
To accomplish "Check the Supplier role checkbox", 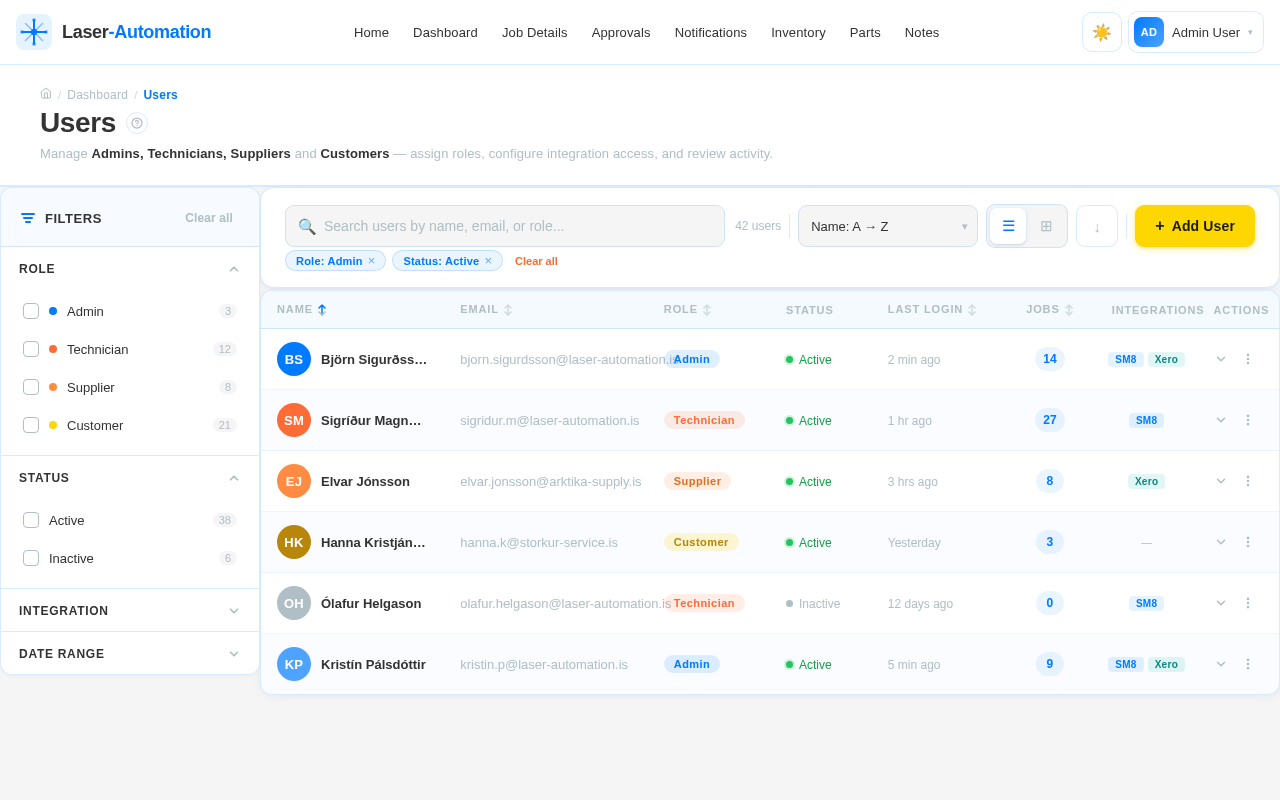I will click(30, 387).
